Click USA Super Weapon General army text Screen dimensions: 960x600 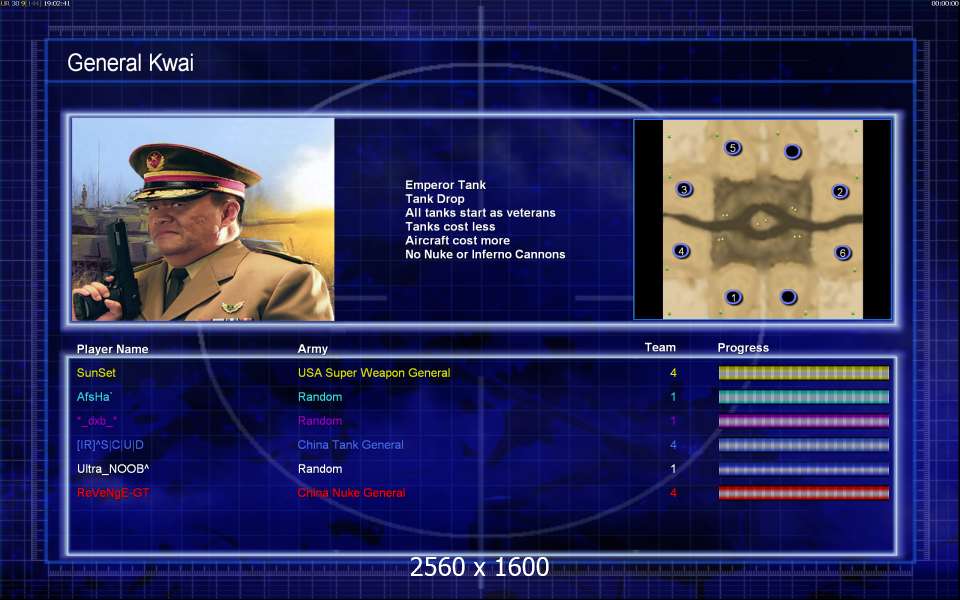tap(374, 373)
